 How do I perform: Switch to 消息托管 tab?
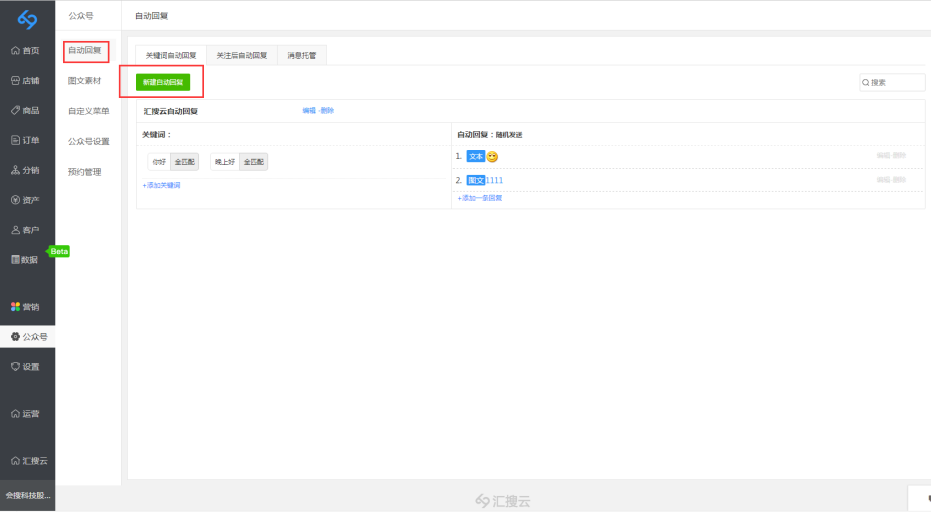302,55
